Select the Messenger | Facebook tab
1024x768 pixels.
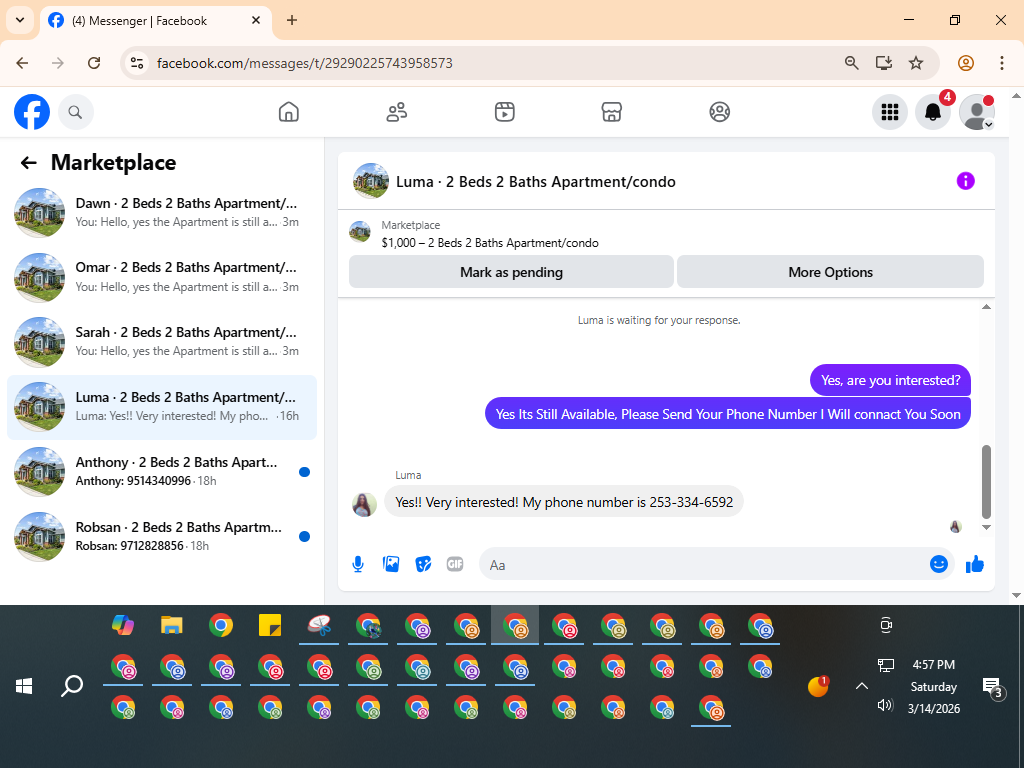[155, 22]
